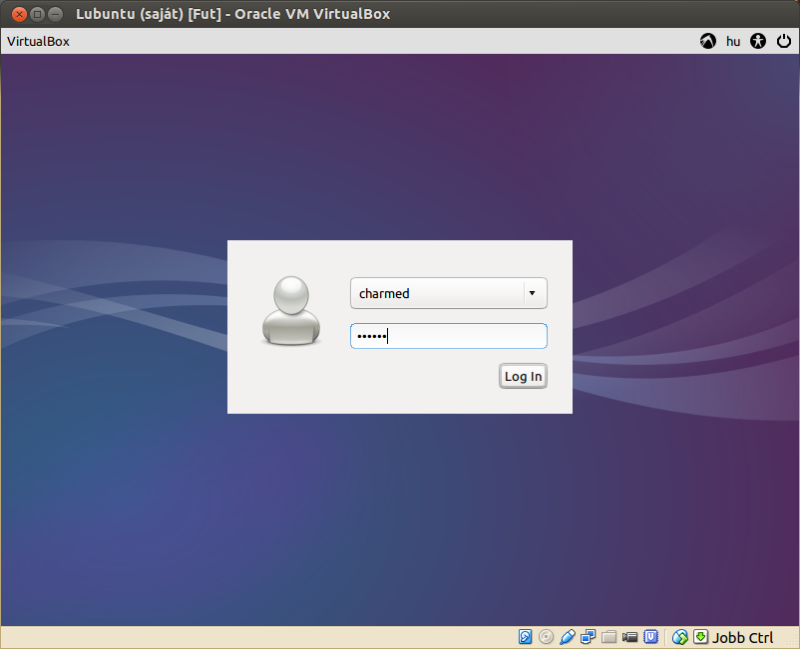Open the network adapters status icon
Image resolution: width=800 pixels, height=649 pixels.
588,637
